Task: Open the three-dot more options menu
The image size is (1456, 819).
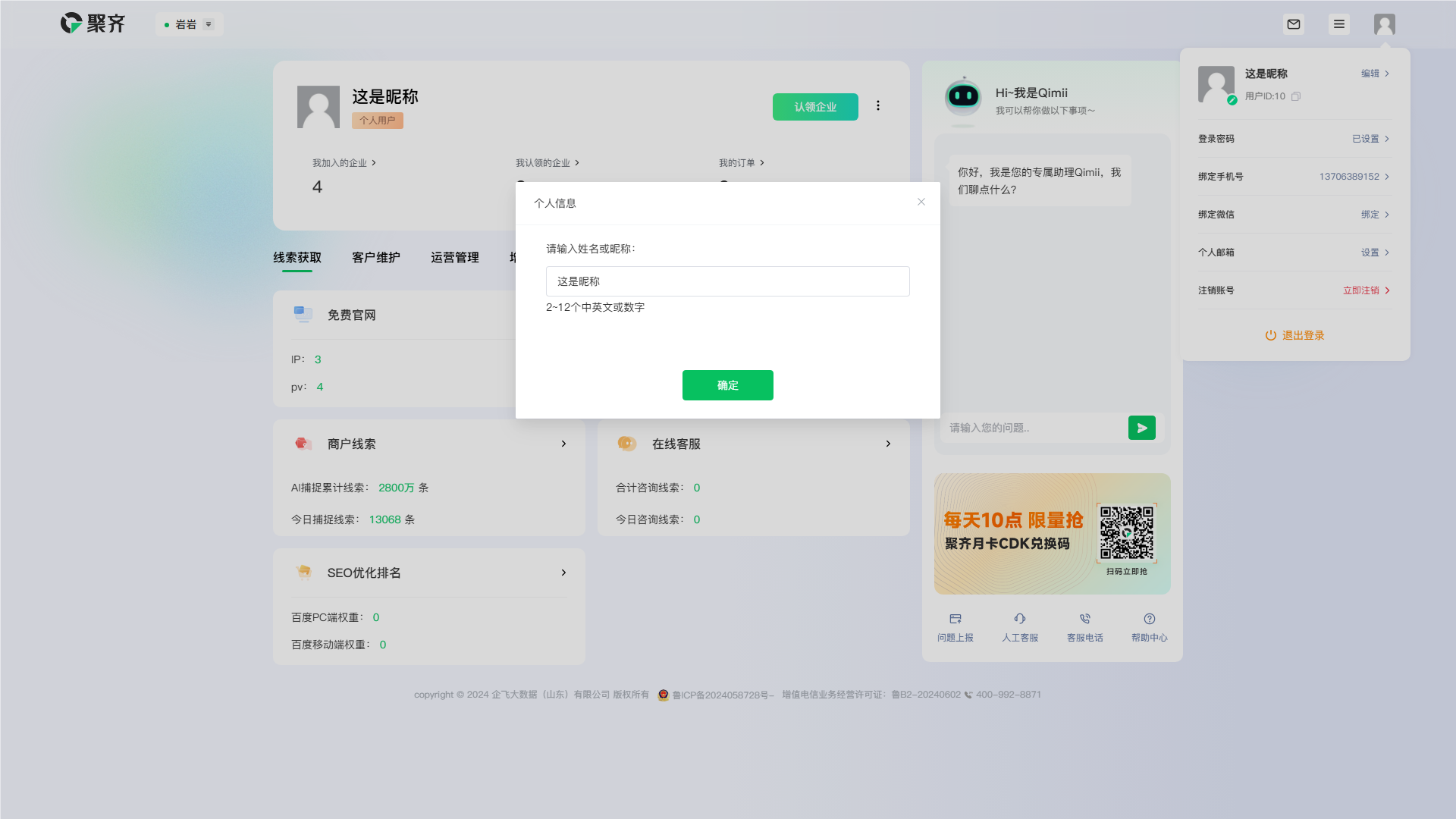Action: tap(878, 105)
